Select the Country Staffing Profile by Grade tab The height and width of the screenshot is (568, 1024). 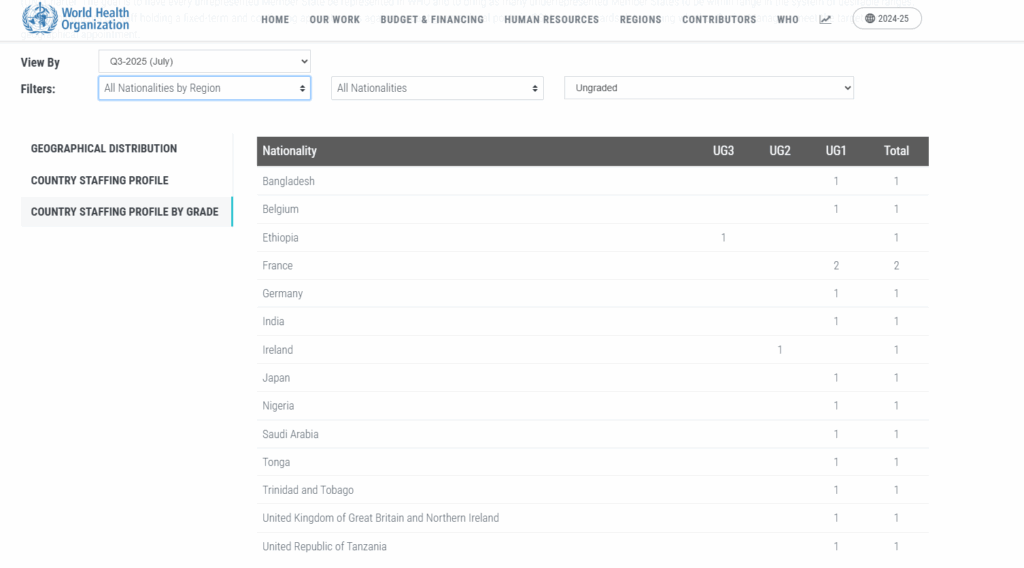(x=125, y=211)
